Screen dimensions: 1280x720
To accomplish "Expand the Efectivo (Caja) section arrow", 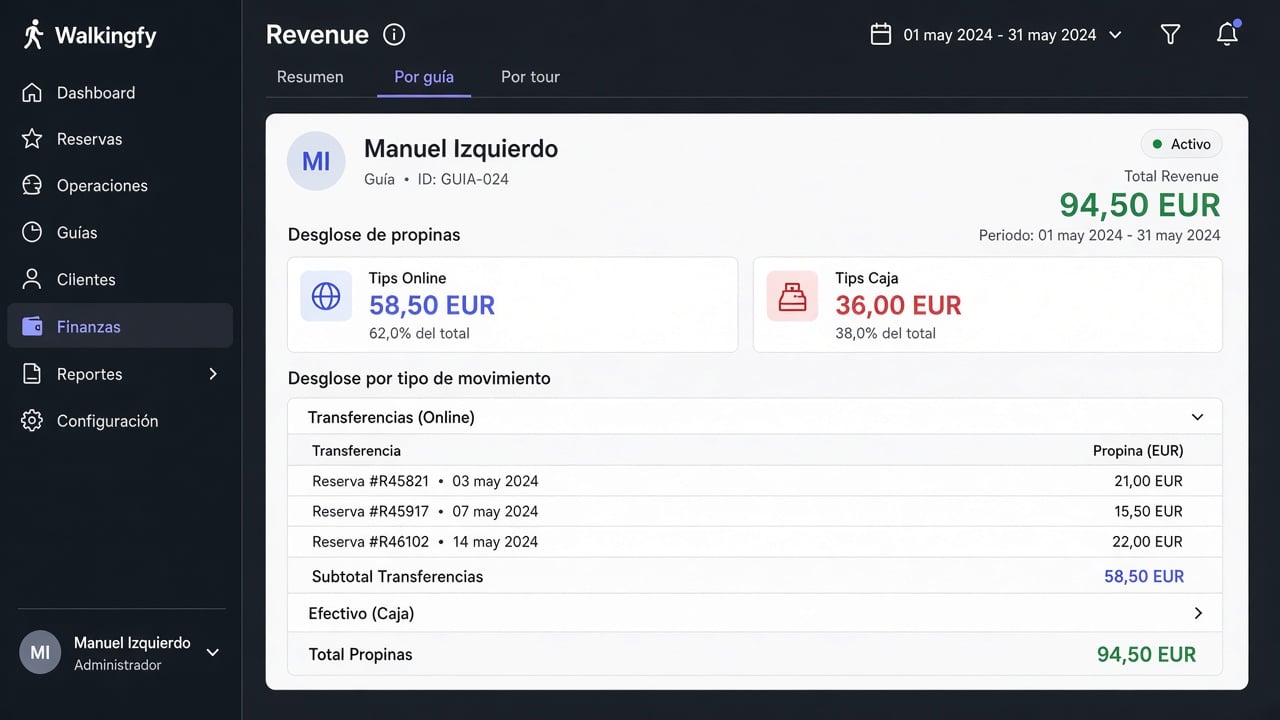I will click(1198, 613).
